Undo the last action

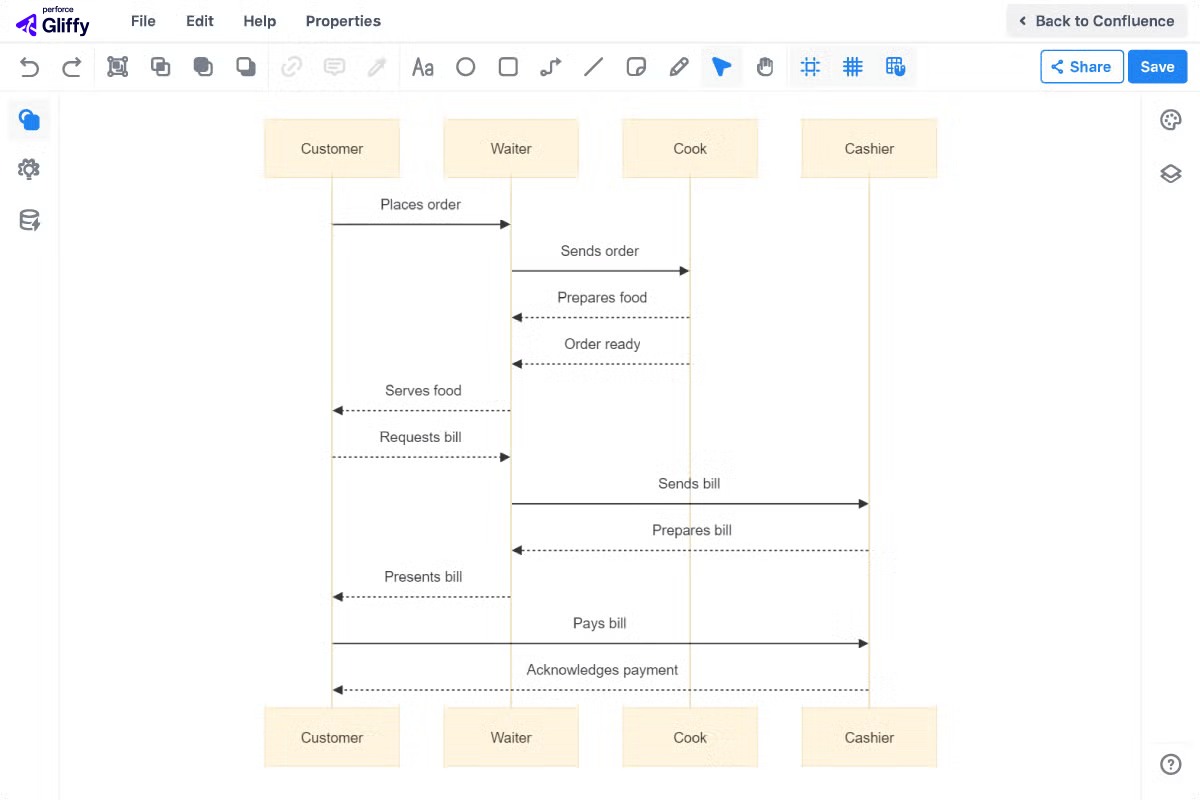30,67
